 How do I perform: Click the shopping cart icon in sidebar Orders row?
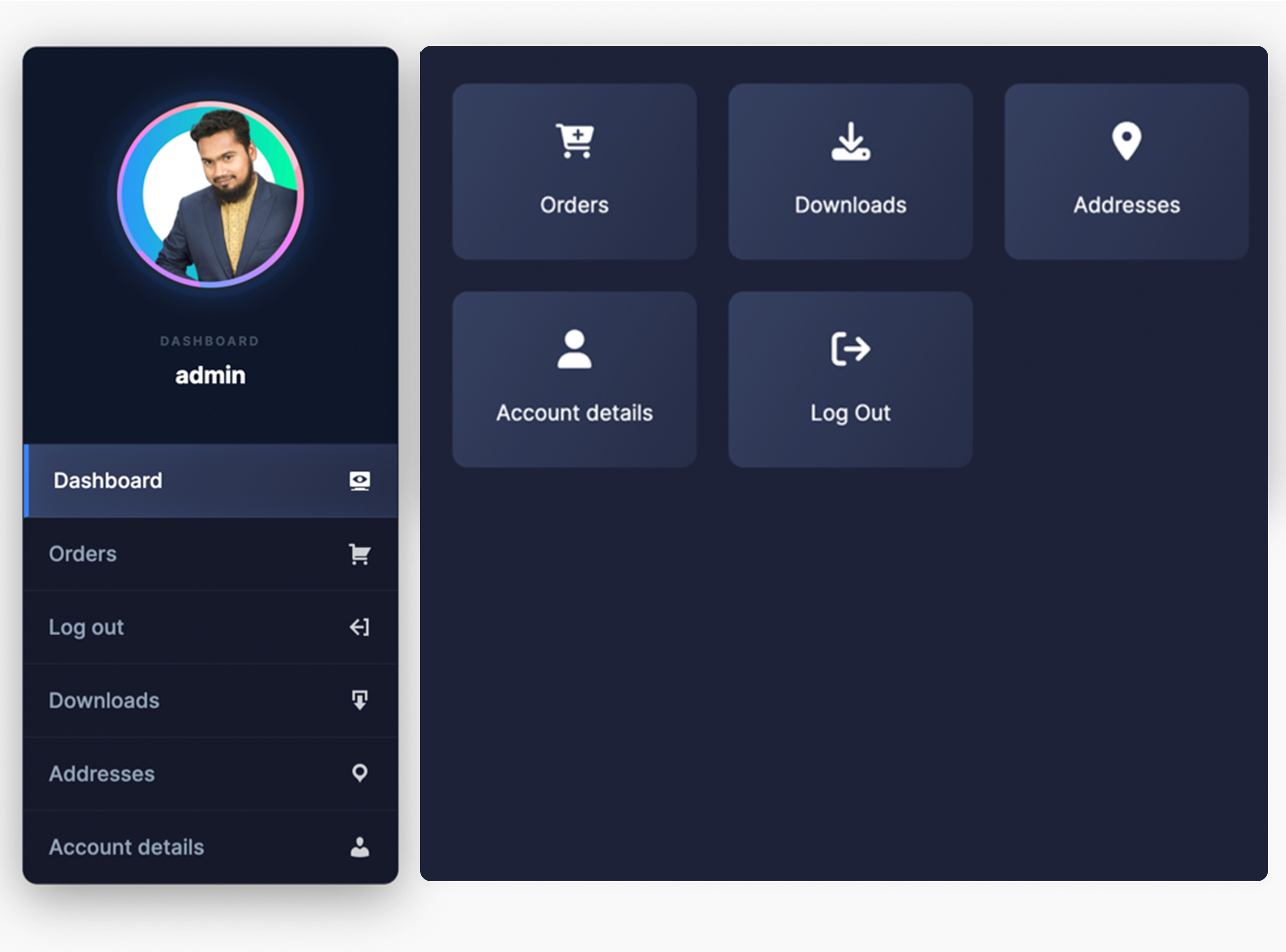click(360, 554)
